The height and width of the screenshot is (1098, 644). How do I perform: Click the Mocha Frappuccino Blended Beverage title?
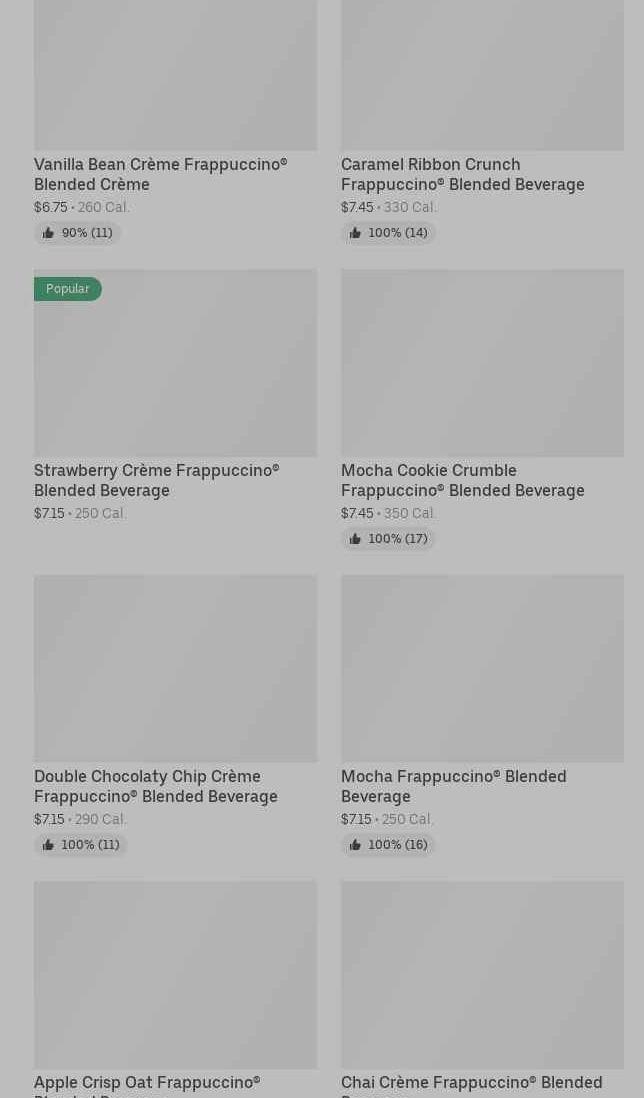point(453,786)
